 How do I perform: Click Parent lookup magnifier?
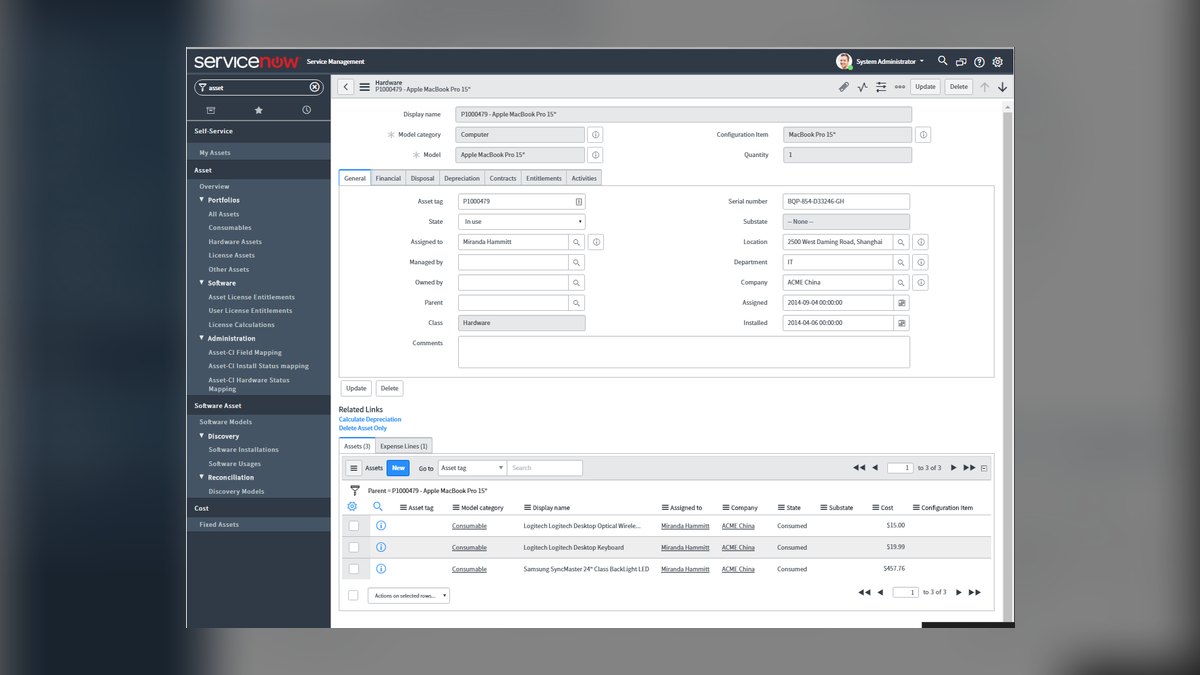coord(577,302)
